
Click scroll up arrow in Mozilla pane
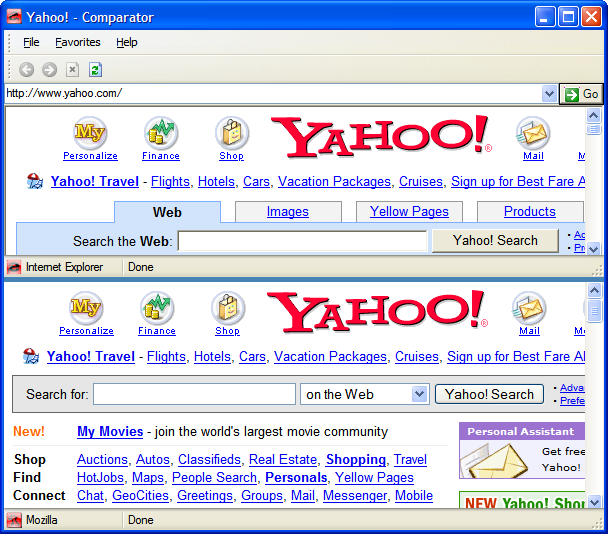[594, 290]
